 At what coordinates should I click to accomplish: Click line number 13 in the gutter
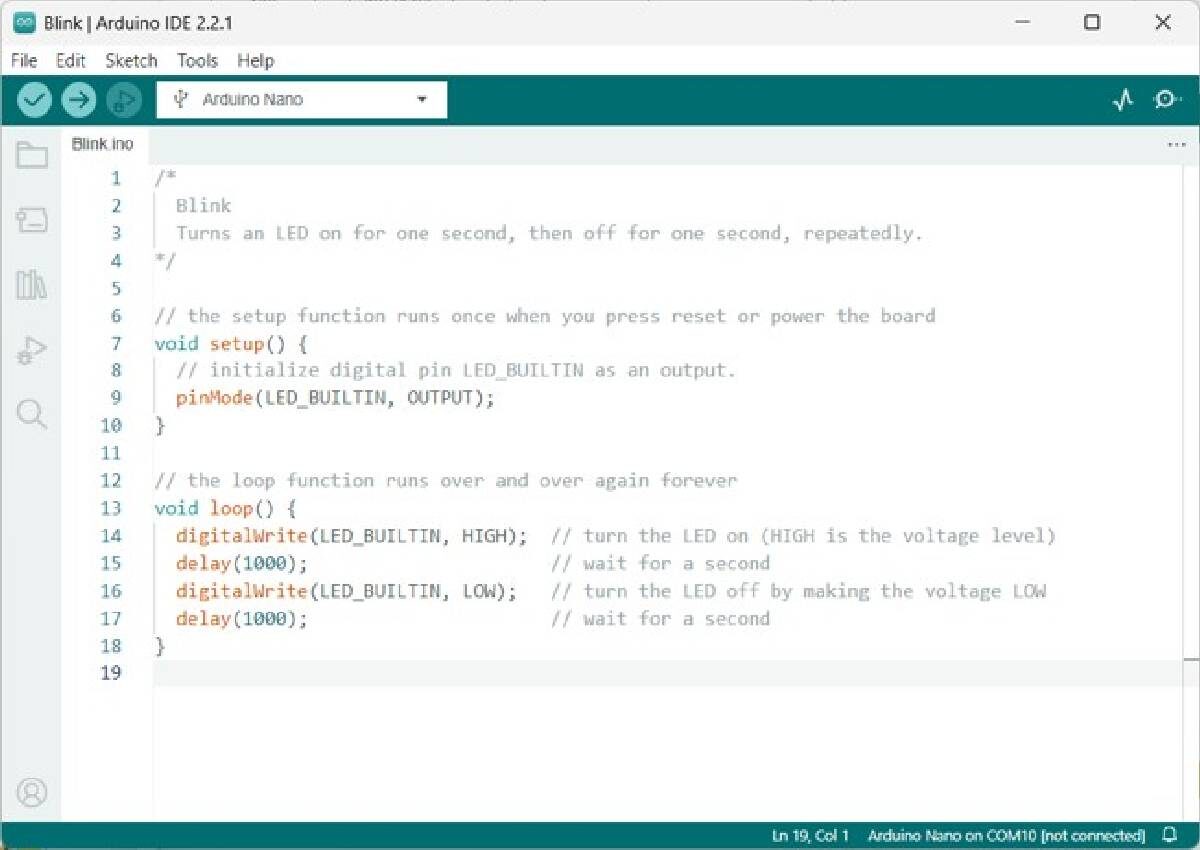point(110,508)
